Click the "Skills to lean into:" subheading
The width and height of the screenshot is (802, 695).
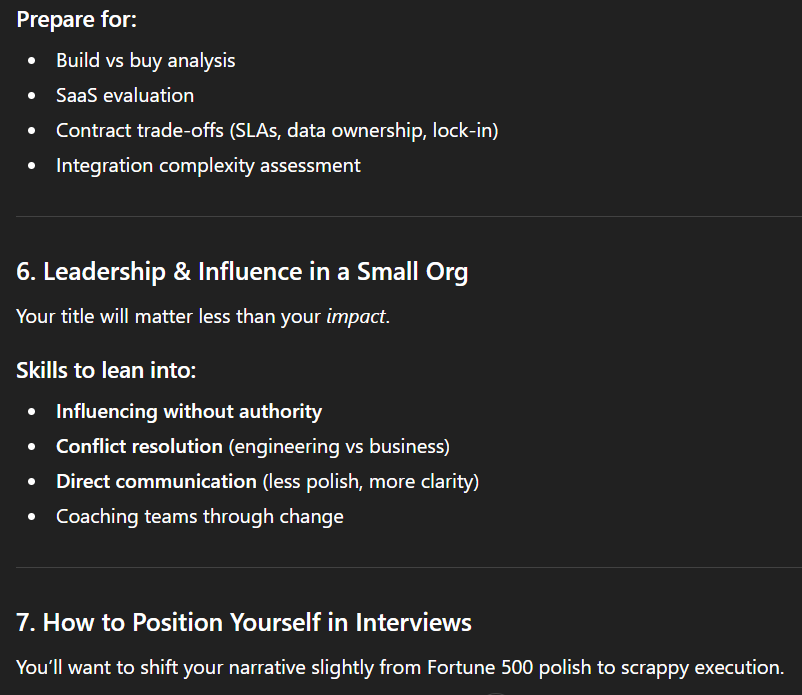[x=105, y=370]
